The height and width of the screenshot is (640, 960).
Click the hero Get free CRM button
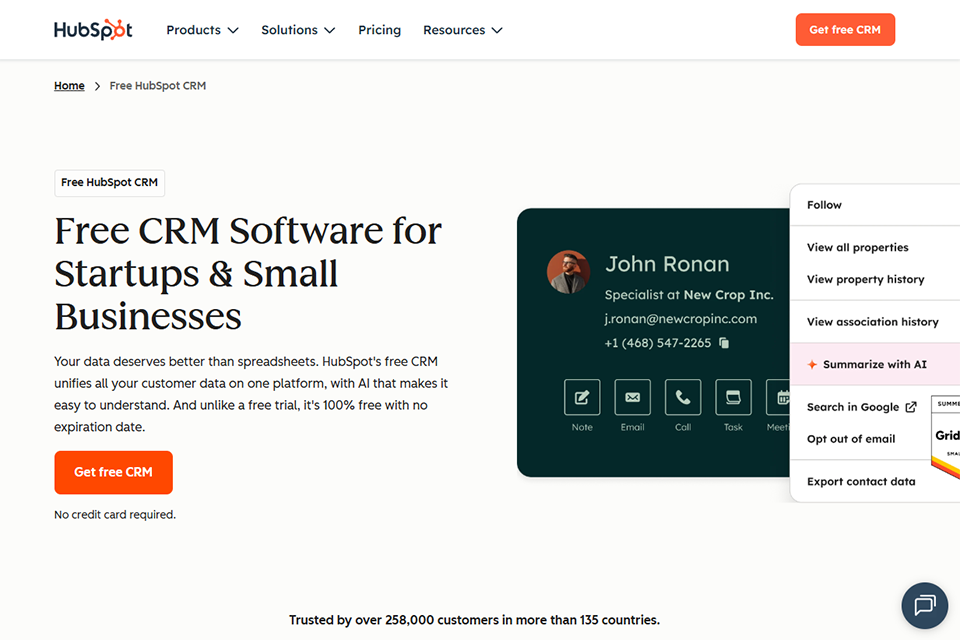point(113,472)
